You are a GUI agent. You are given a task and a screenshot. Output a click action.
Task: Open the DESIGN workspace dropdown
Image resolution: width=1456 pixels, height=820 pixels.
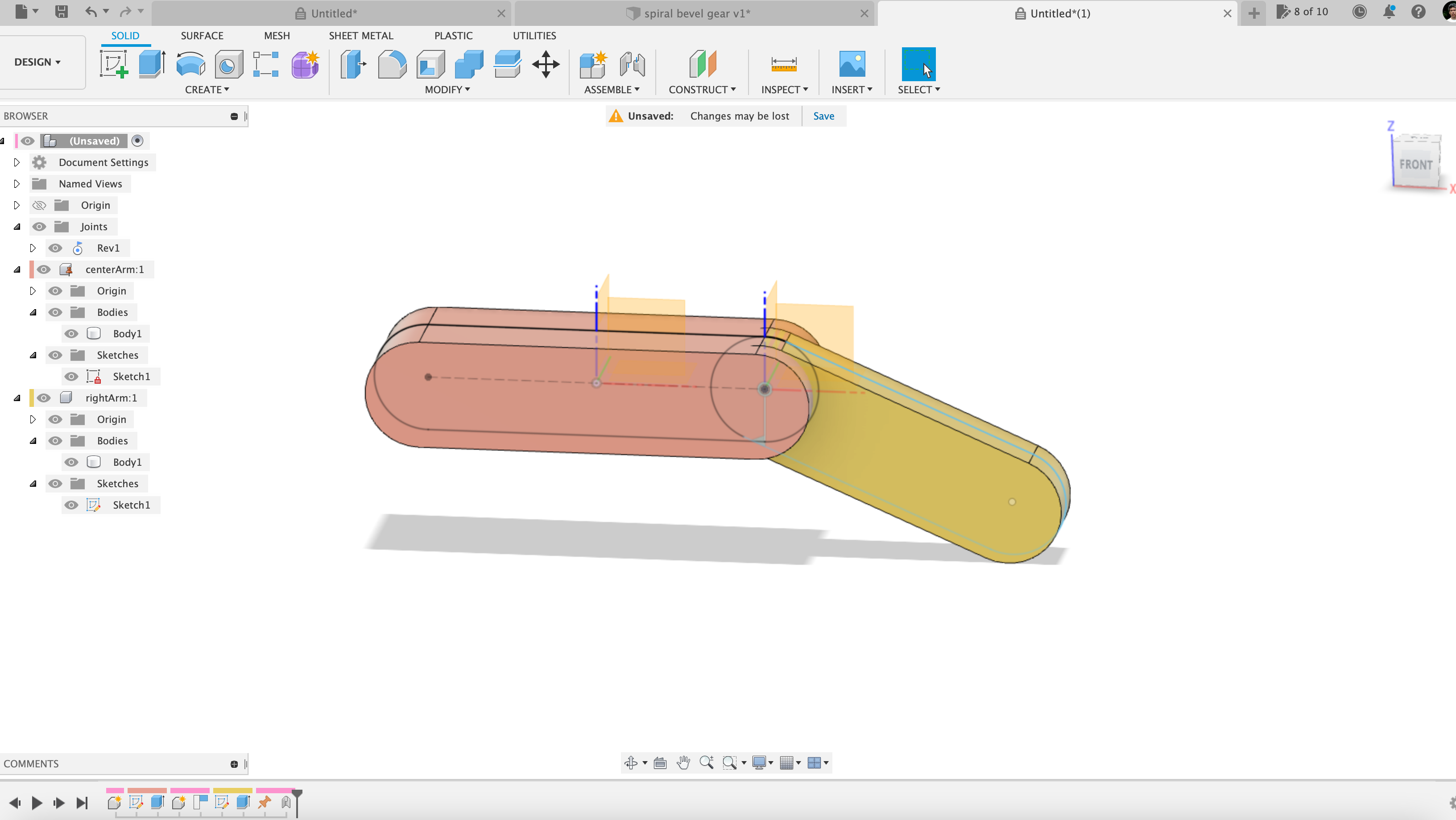pyautogui.click(x=37, y=62)
